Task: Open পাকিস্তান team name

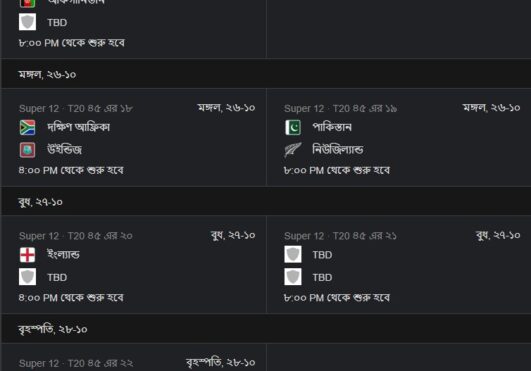Action: pyautogui.click(x=332, y=128)
